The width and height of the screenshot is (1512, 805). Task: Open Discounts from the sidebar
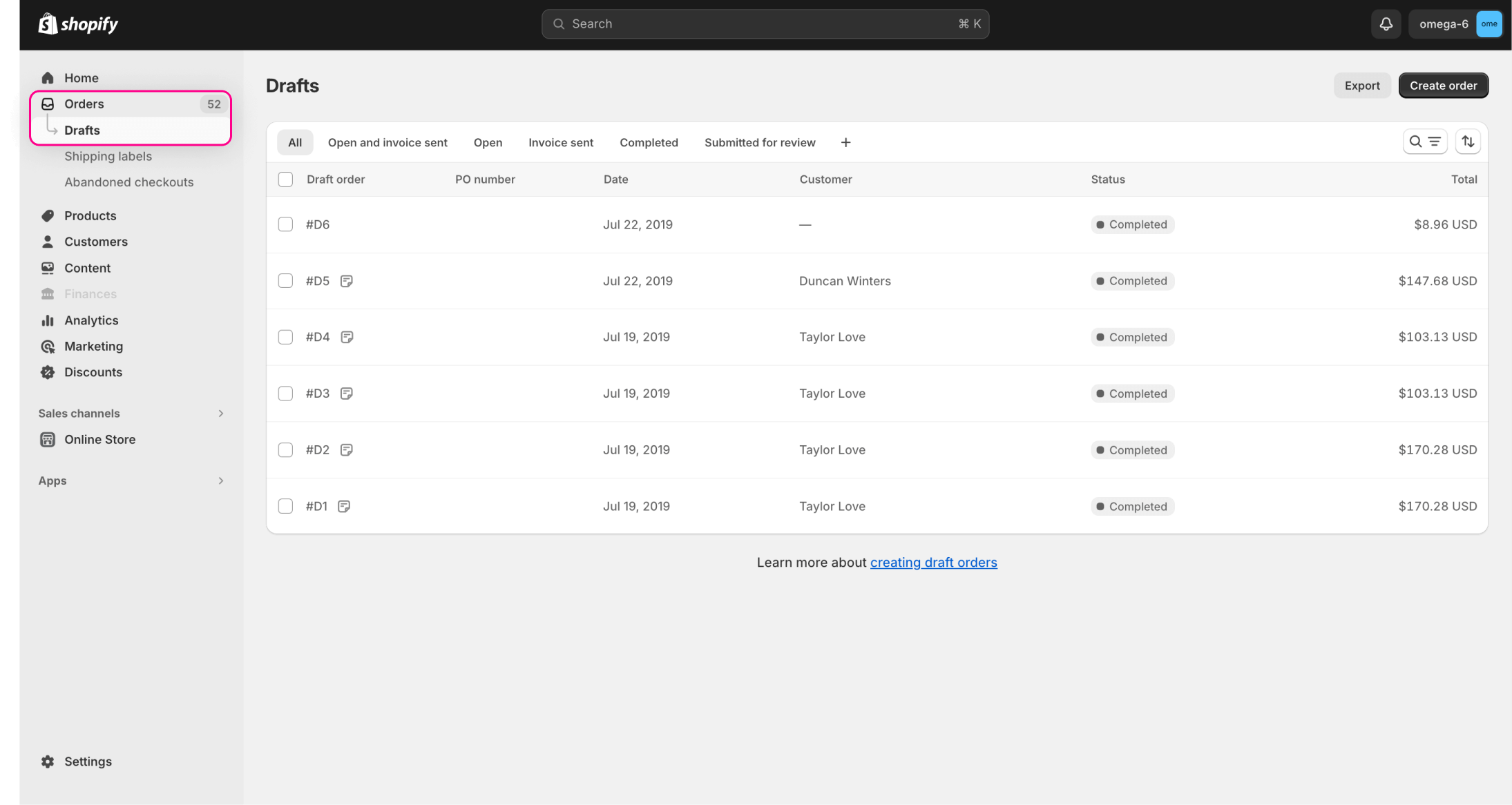coord(93,372)
